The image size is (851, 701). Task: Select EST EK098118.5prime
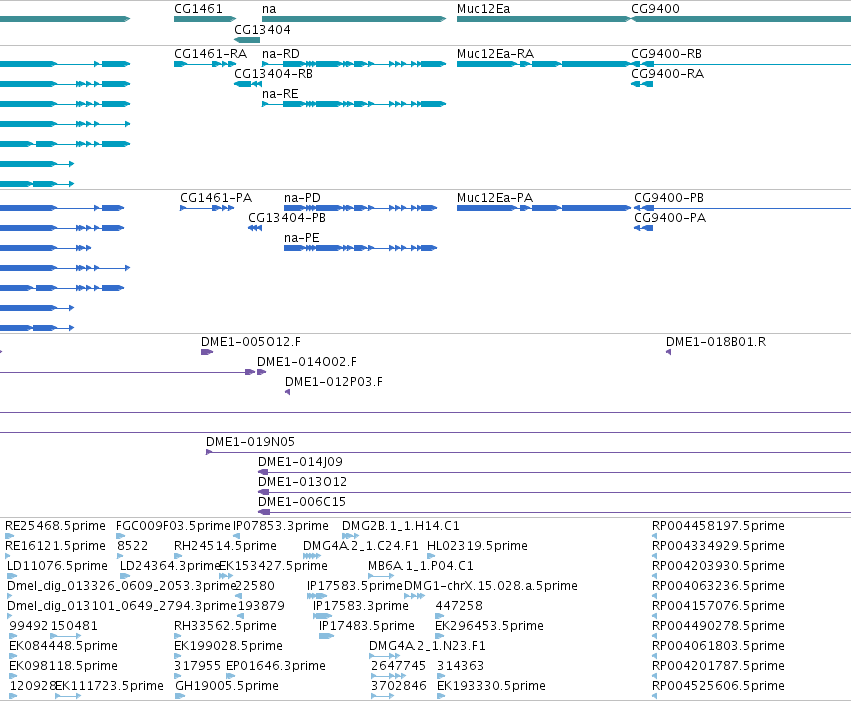pos(63,666)
